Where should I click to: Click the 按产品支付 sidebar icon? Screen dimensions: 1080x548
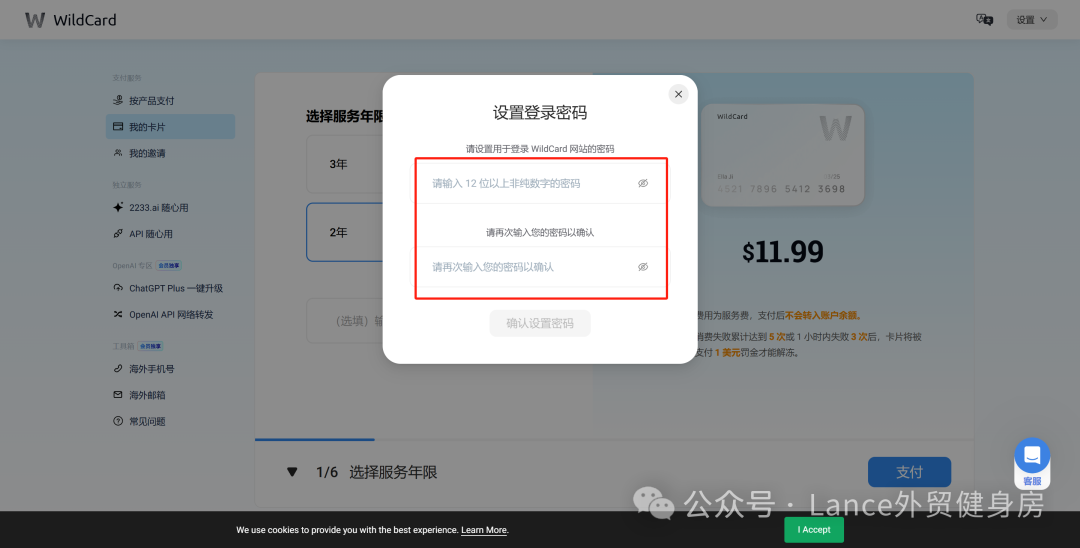point(119,101)
